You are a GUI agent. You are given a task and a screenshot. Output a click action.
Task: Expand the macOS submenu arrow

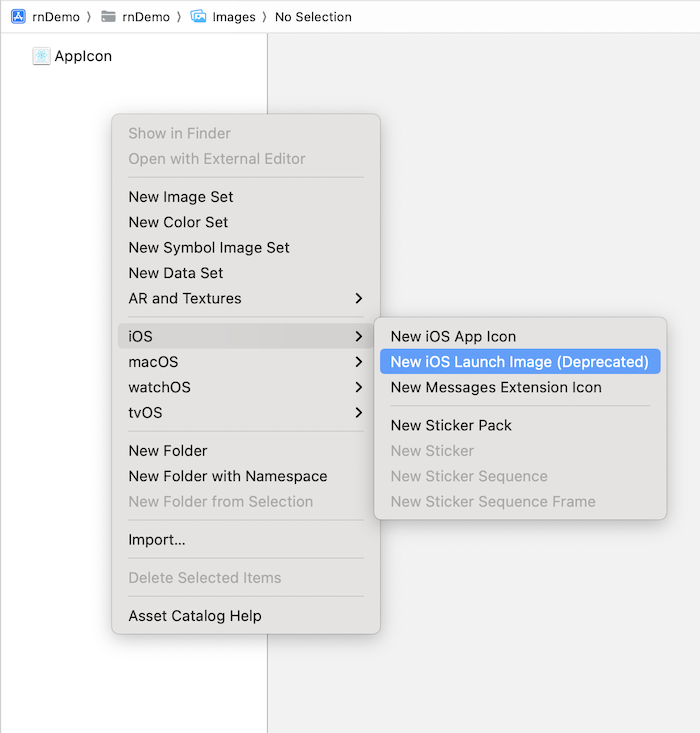click(x=358, y=362)
